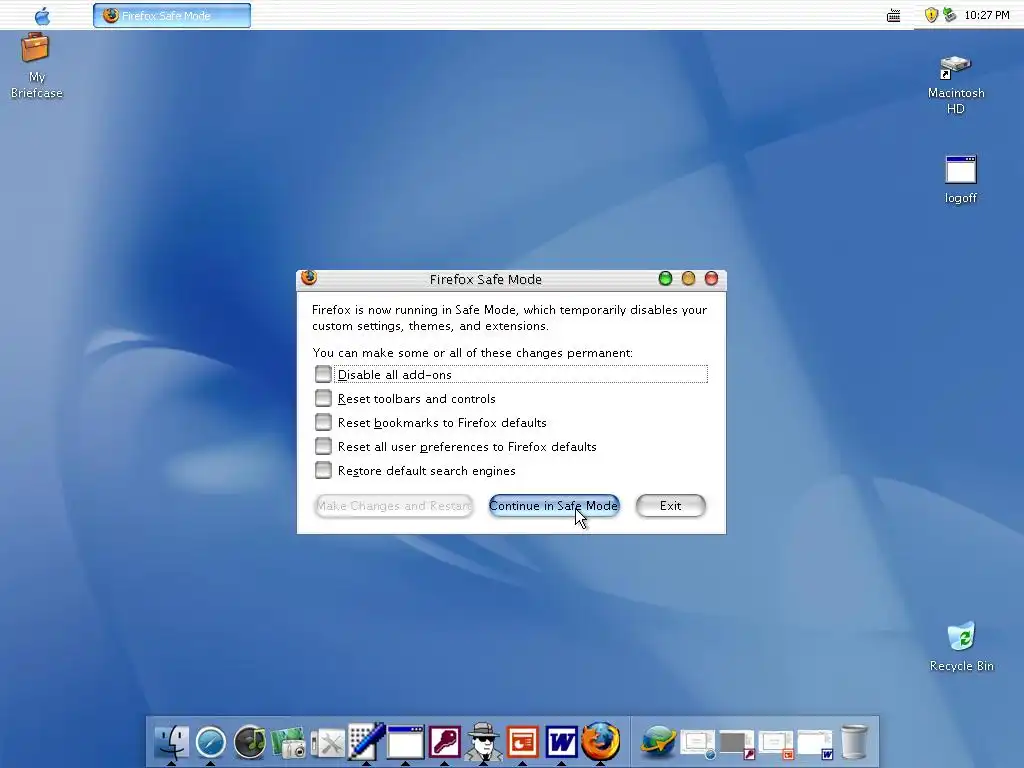Click the 10:27 PM clock
Viewport: 1024px width, 768px height.
point(987,15)
